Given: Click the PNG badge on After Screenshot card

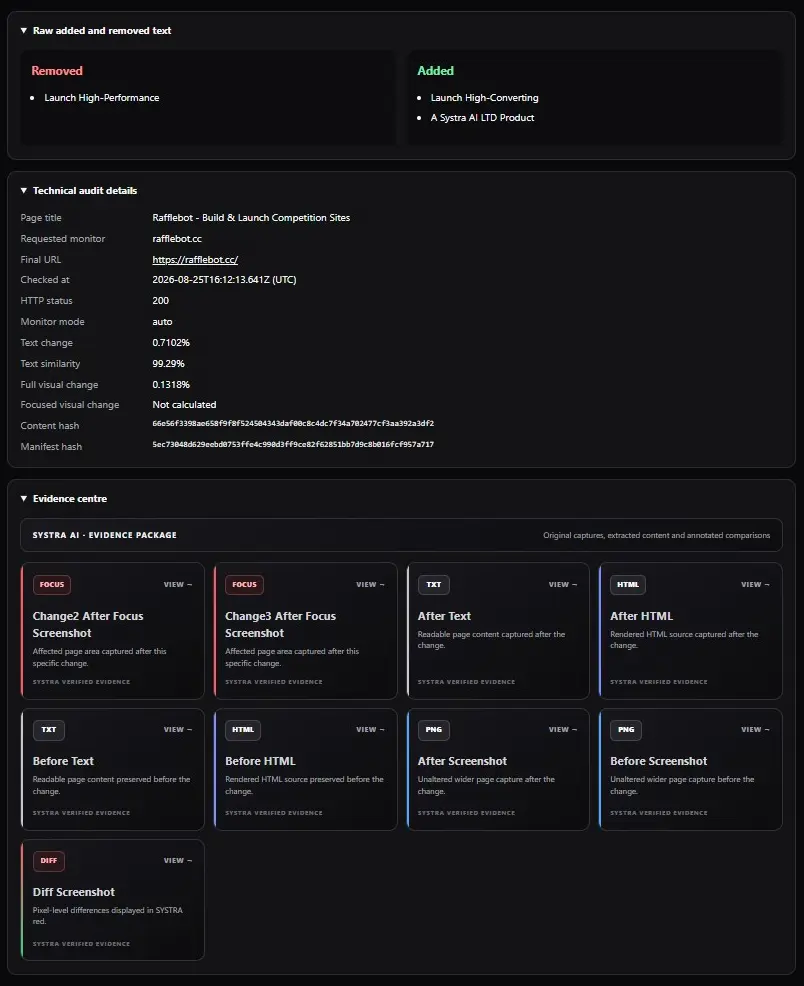Looking at the screenshot, I should (x=434, y=729).
